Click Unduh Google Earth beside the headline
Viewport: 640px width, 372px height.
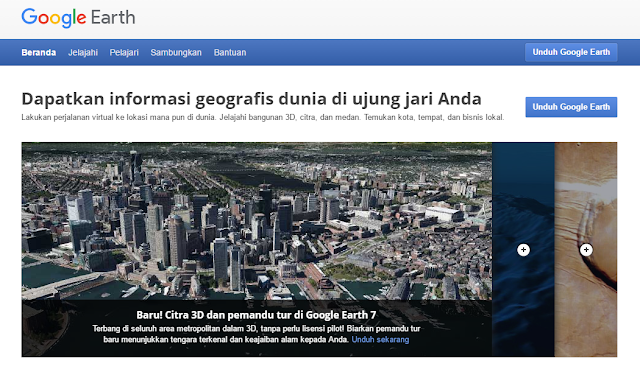[571, 107]
